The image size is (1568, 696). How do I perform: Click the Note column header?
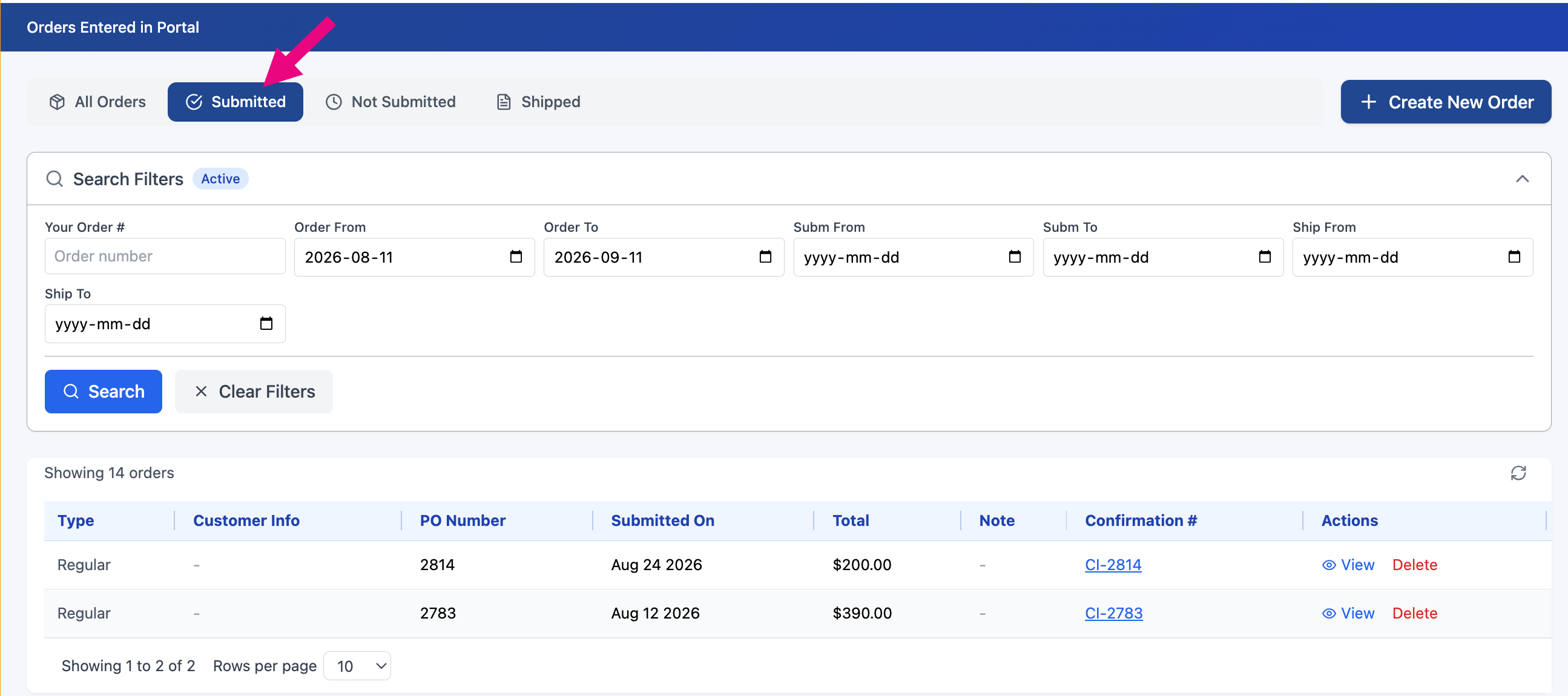[996, 520]
